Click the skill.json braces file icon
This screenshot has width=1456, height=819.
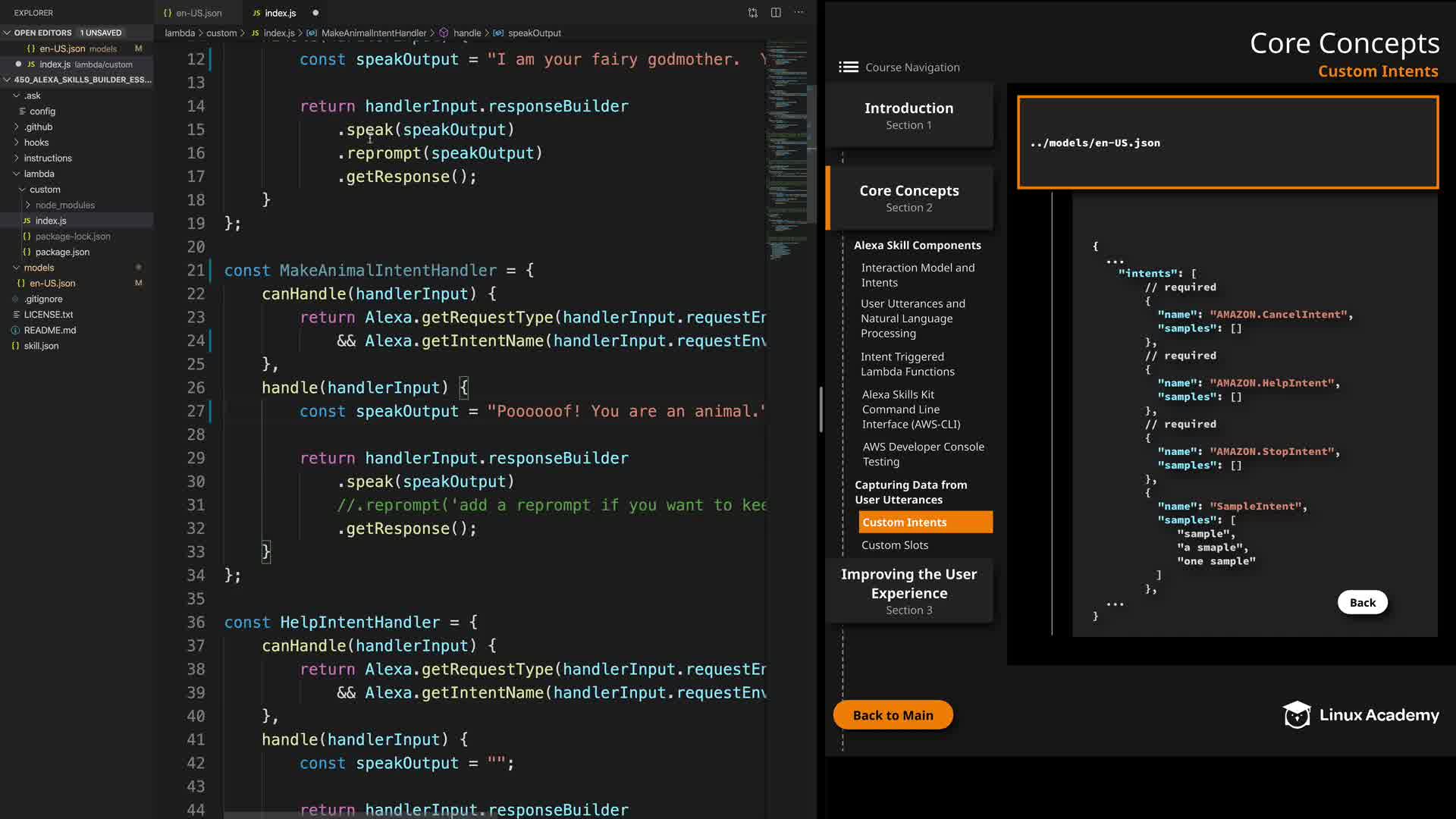[x=15, y=346]
